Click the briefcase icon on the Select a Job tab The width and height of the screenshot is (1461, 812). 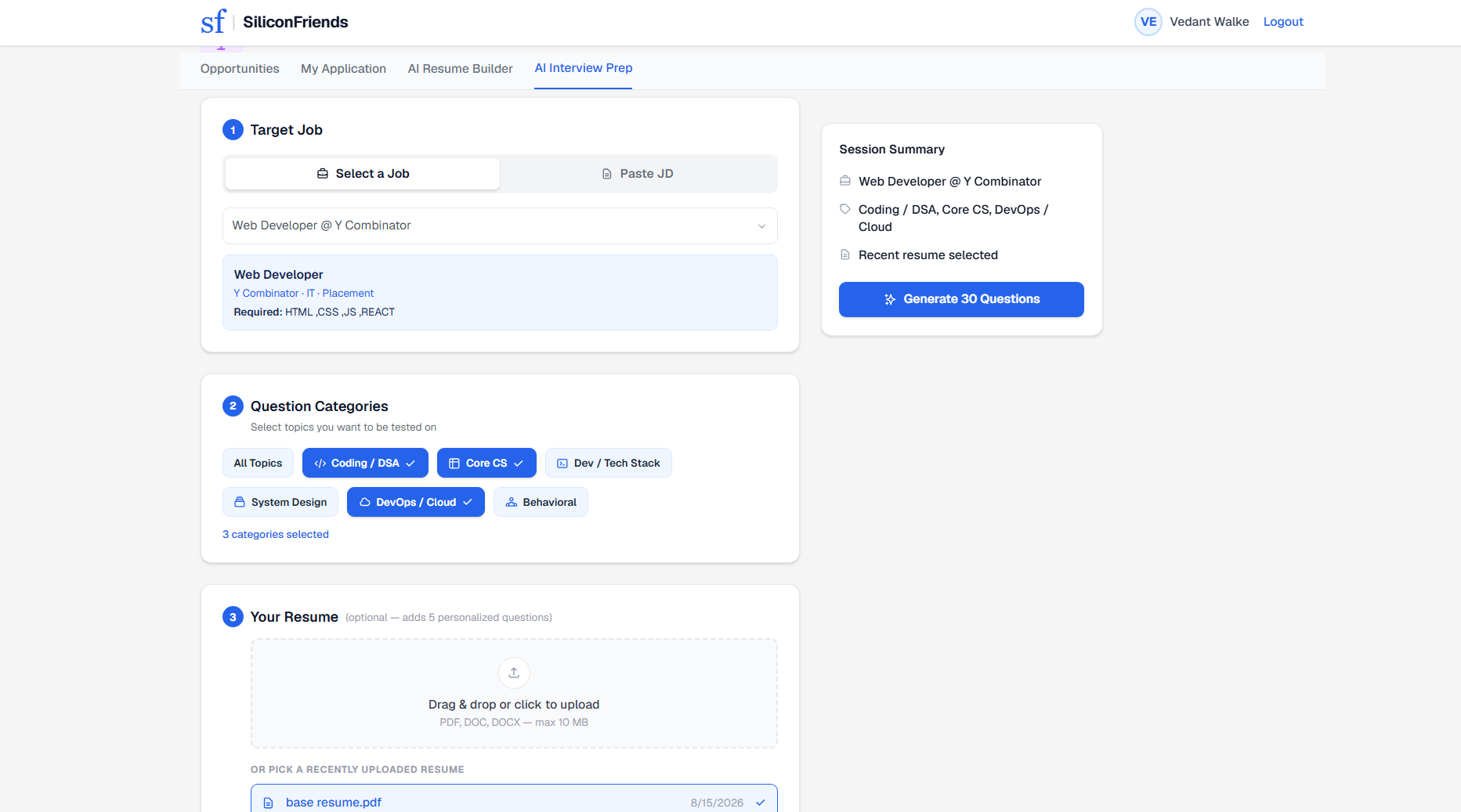point(323,174)
